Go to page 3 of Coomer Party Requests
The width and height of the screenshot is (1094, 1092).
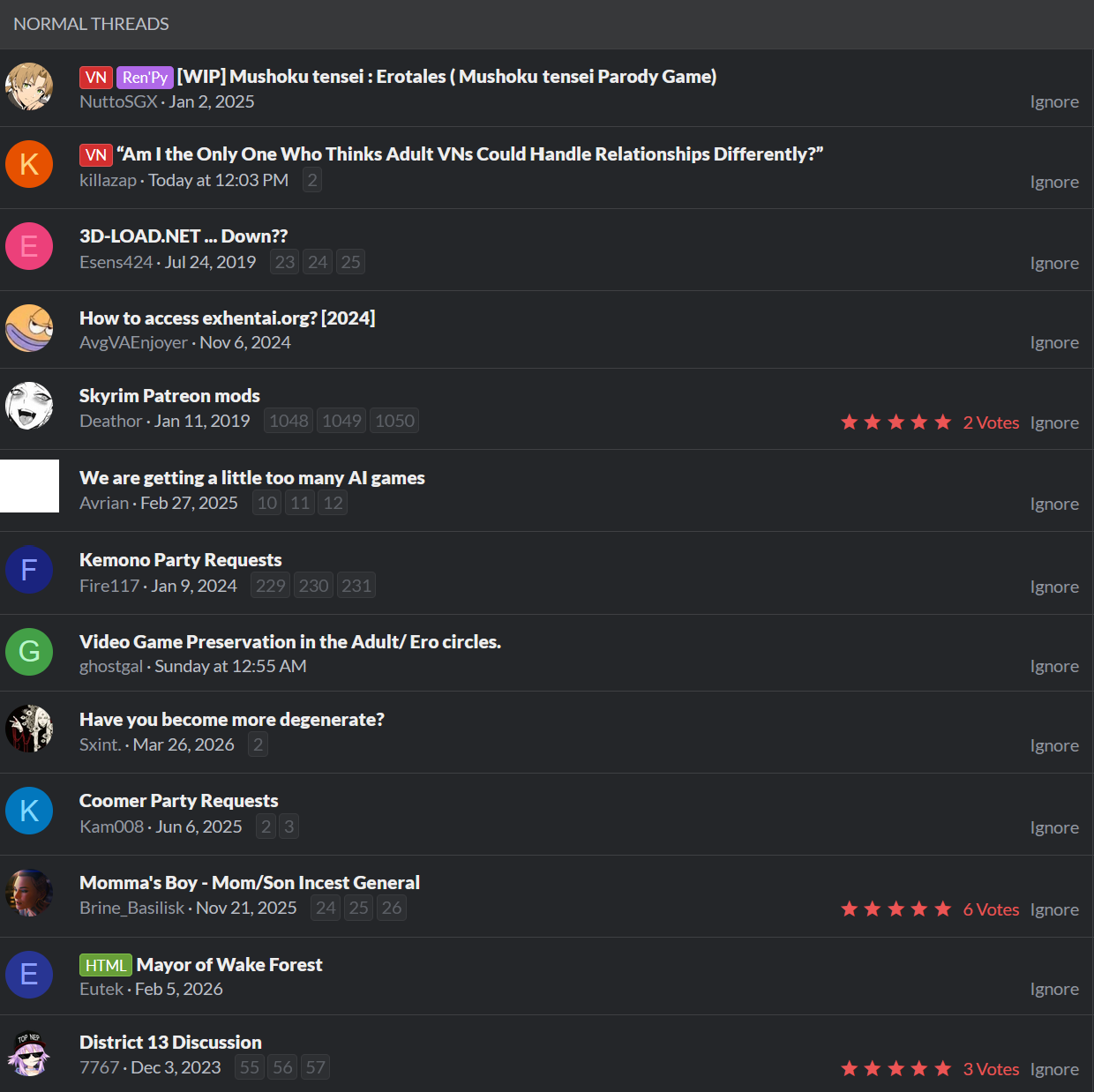pyautogui.click(x=288, y=826)
